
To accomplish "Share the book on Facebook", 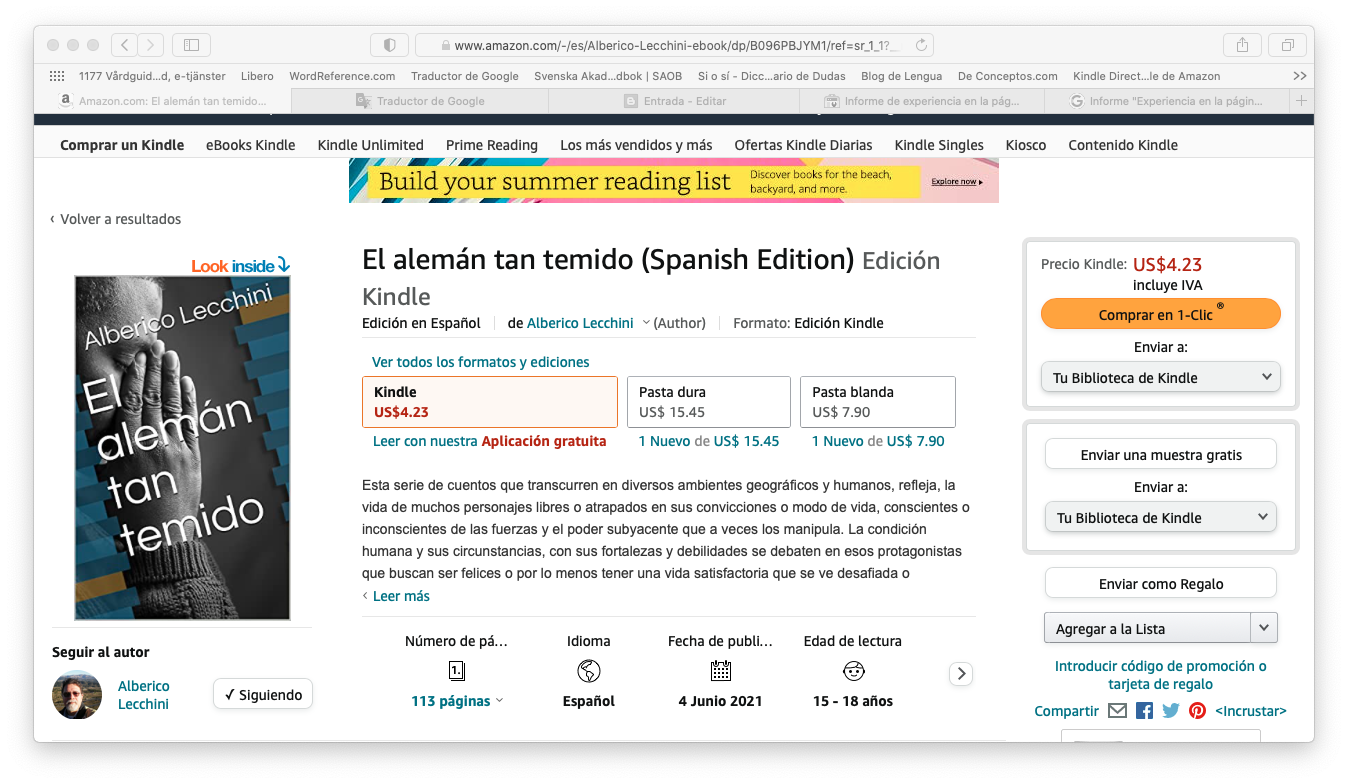I will pos(1144,711).
